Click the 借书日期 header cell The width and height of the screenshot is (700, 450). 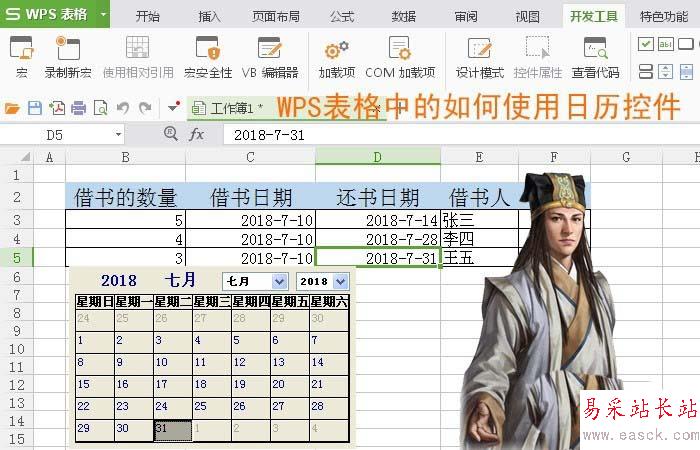(250, 196)
